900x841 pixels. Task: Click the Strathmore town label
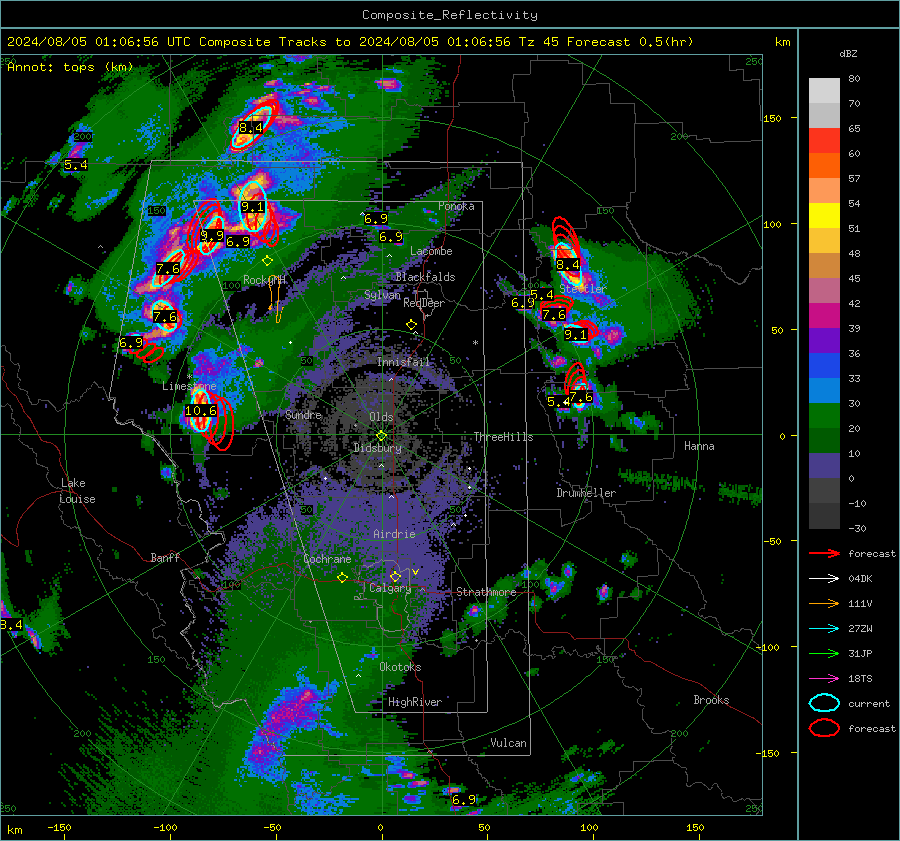point(486,592)
